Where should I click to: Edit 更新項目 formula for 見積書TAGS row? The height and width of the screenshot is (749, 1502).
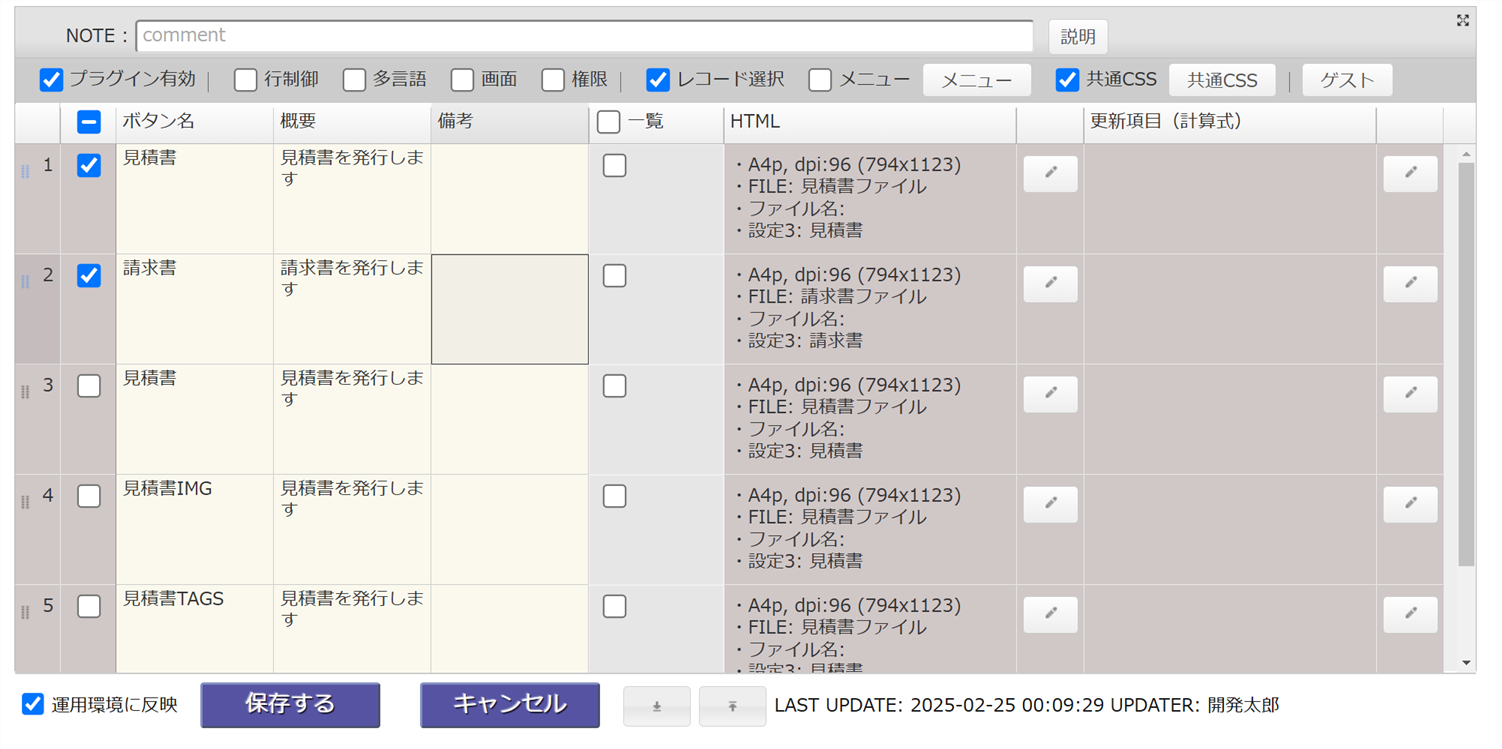click(1410, 615)
